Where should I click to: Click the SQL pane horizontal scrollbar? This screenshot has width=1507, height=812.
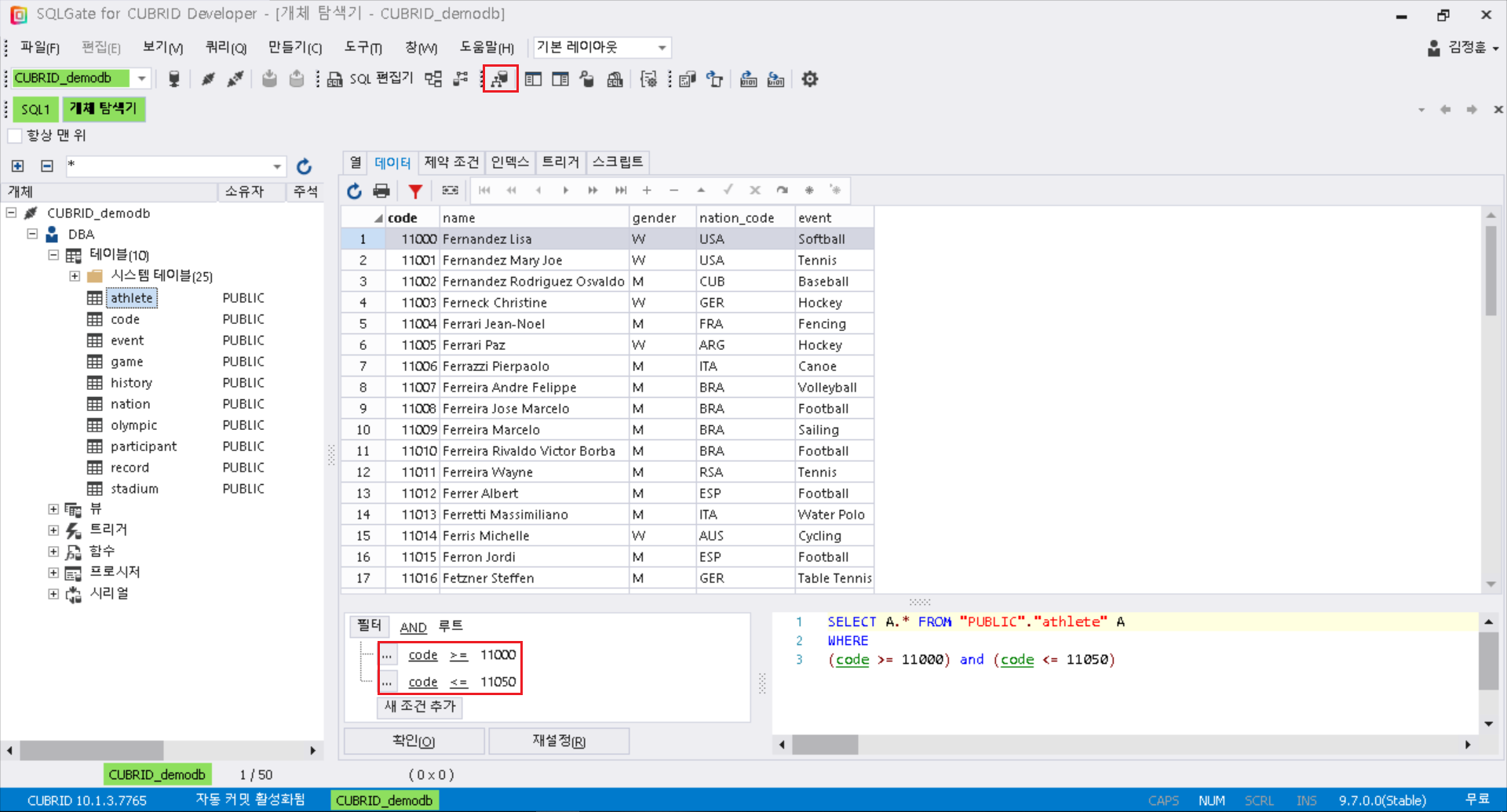click(824, 744)
